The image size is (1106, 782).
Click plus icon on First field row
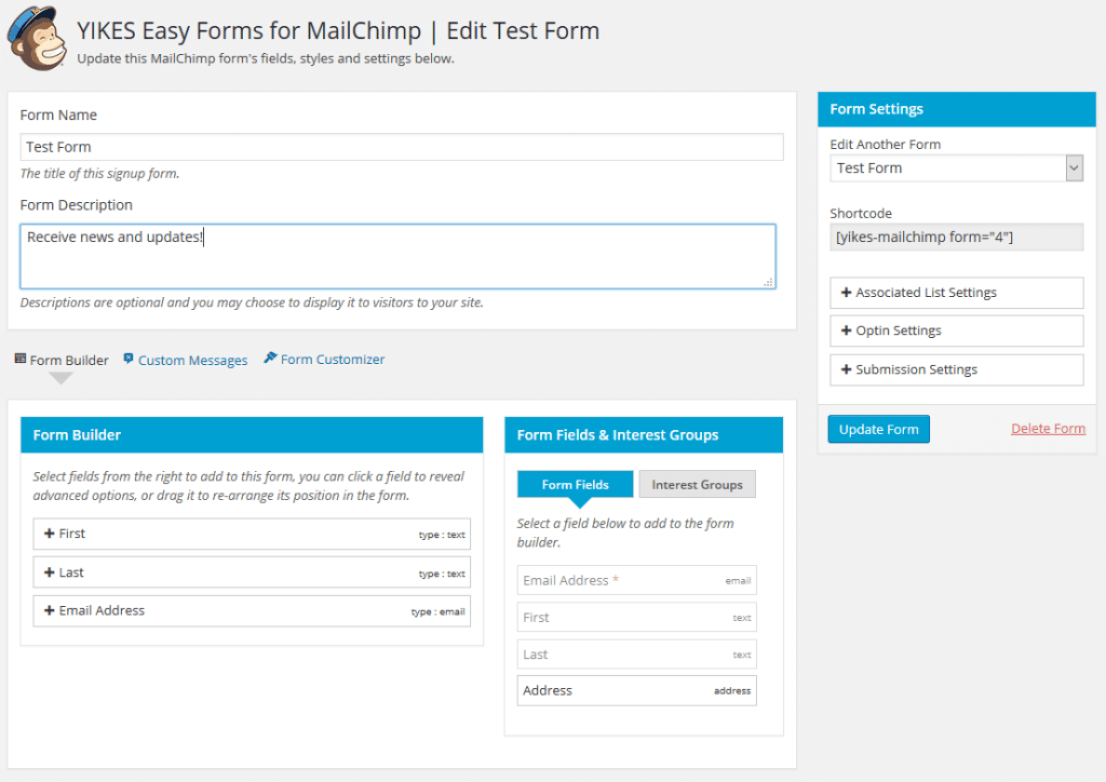click(49, 534)
